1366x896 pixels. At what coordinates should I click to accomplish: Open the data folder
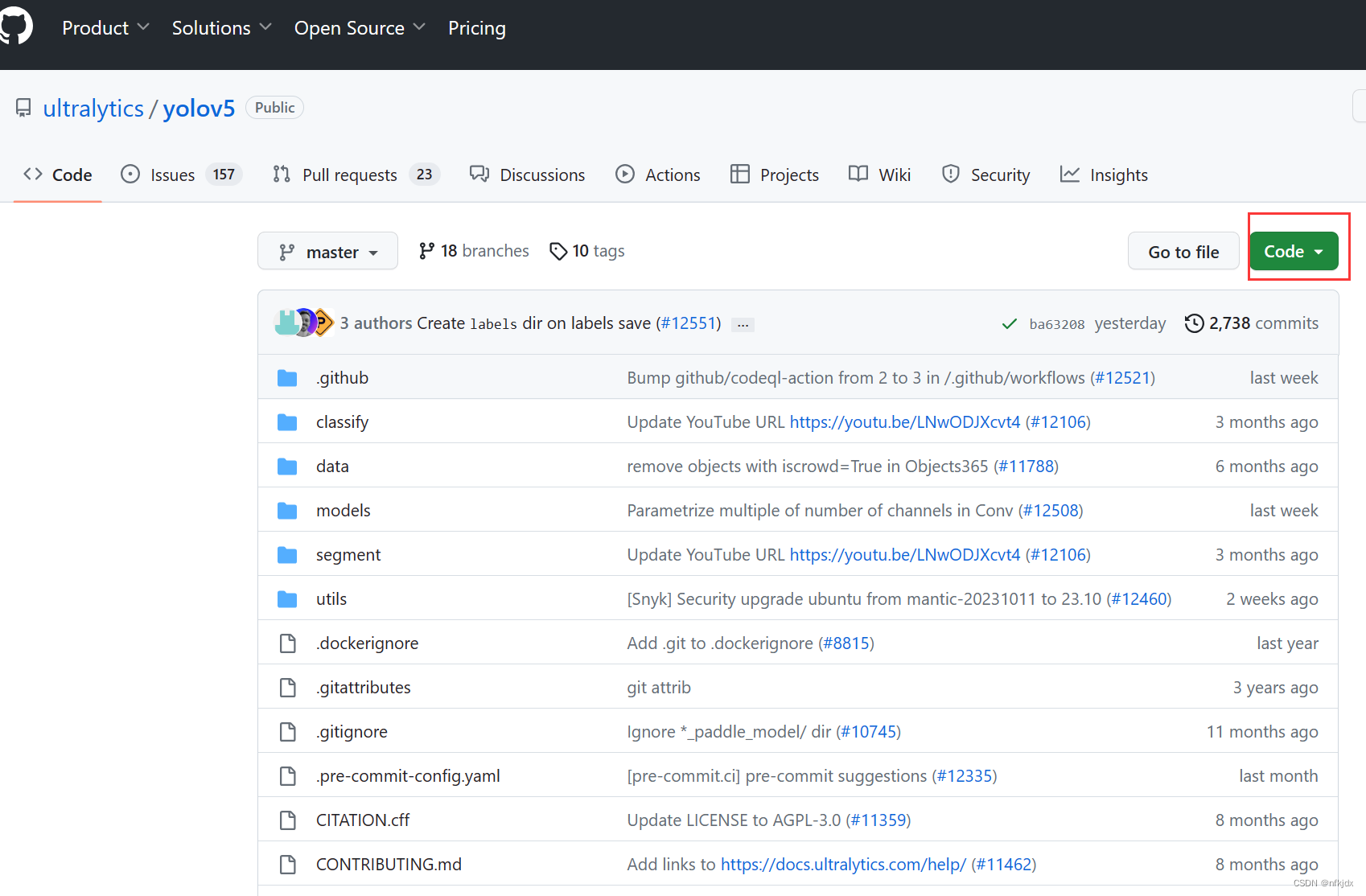(332, 466)
